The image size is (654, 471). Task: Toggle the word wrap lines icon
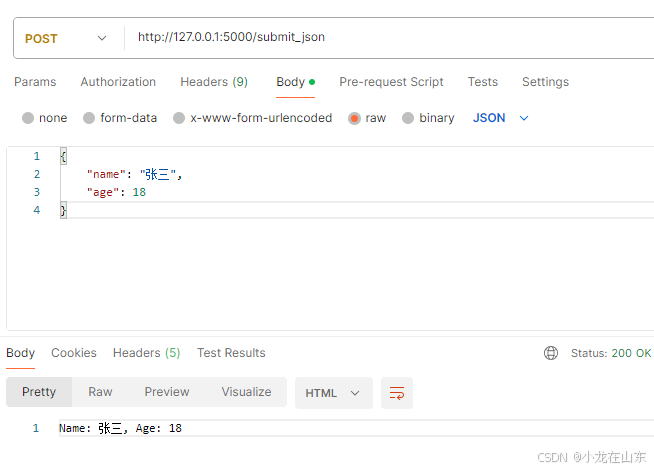pyautogui.click(x=397, y=393)
